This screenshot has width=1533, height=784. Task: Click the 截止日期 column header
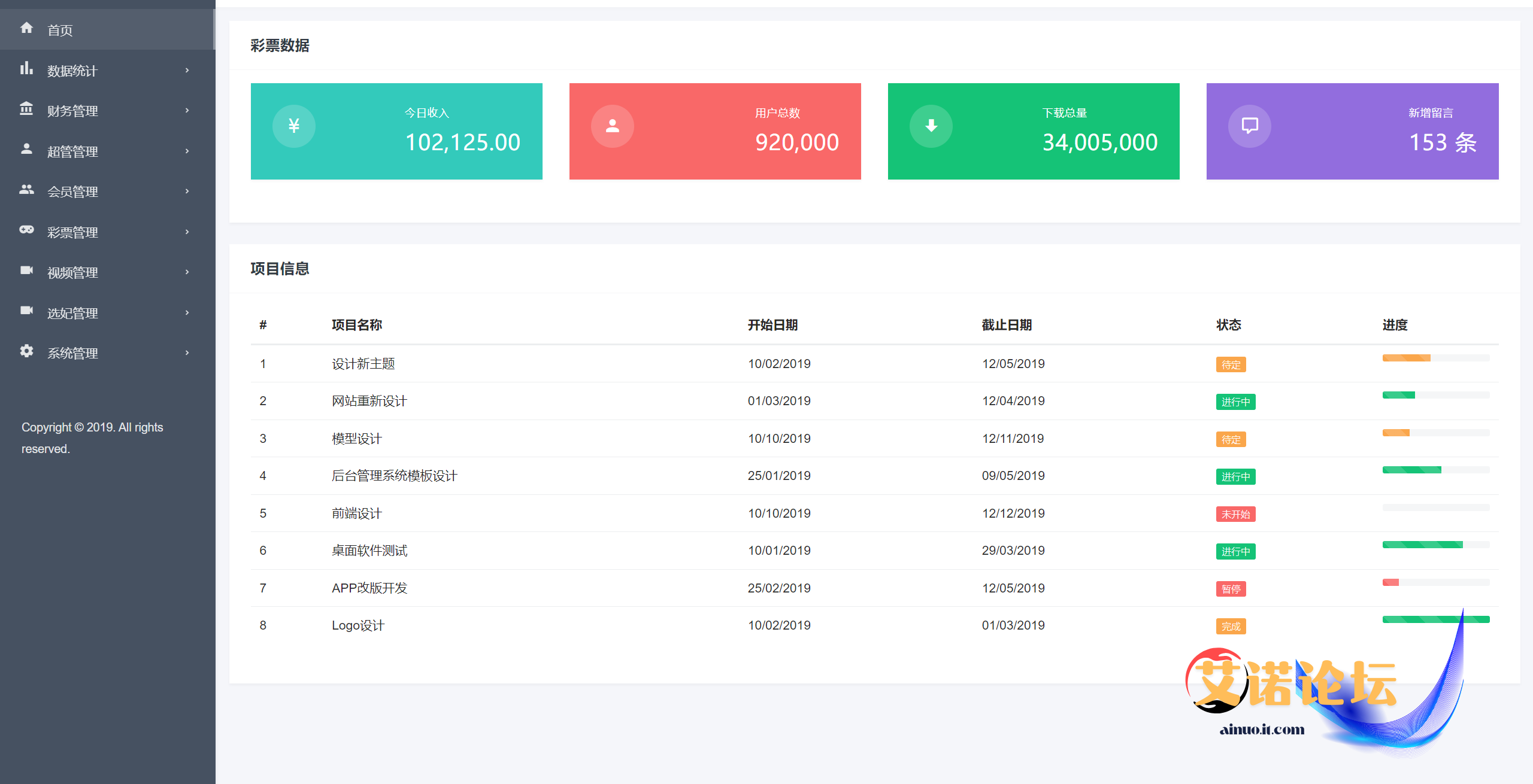coord(1007,325)
